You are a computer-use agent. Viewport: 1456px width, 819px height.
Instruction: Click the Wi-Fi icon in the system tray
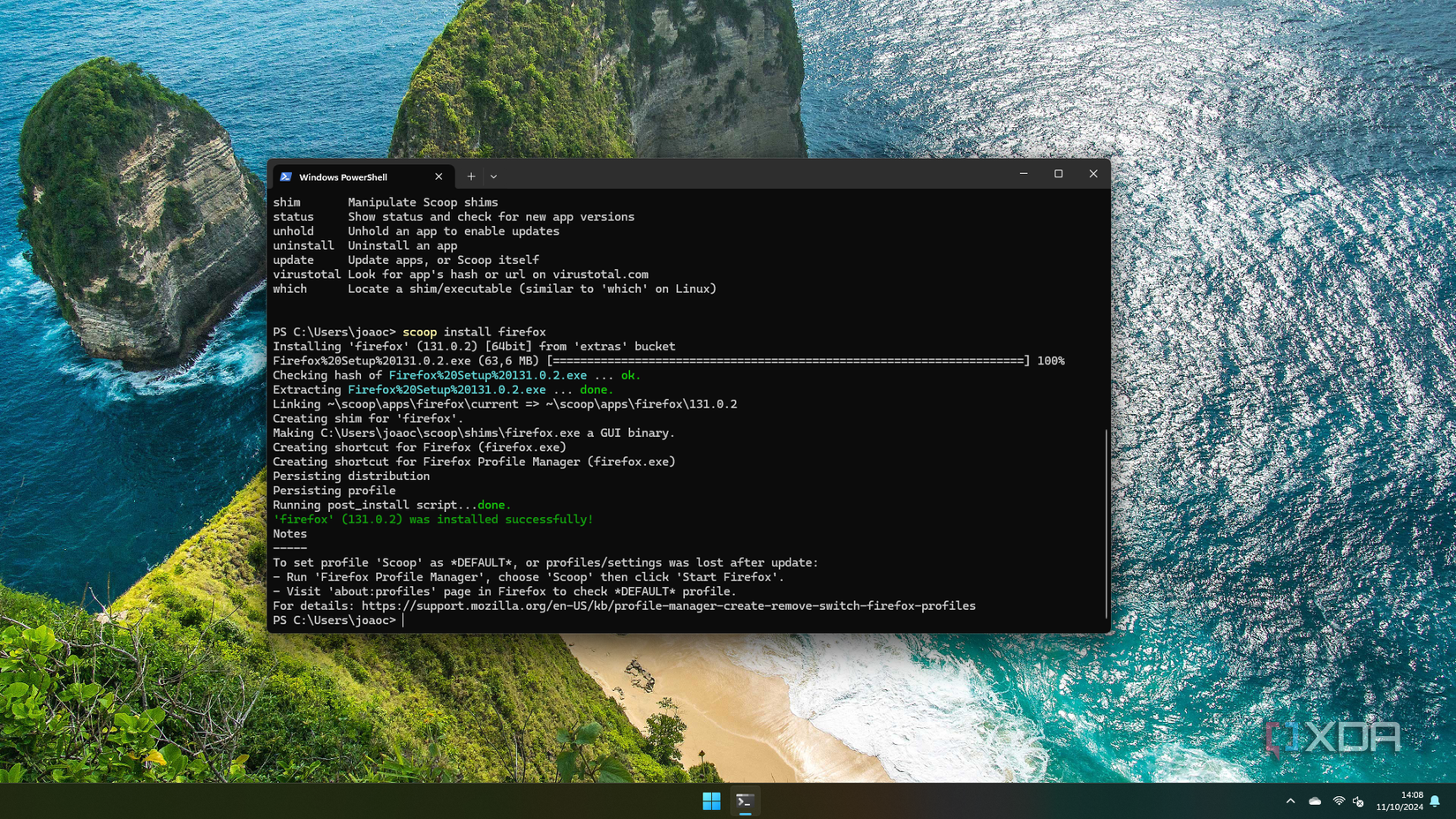1339,800
